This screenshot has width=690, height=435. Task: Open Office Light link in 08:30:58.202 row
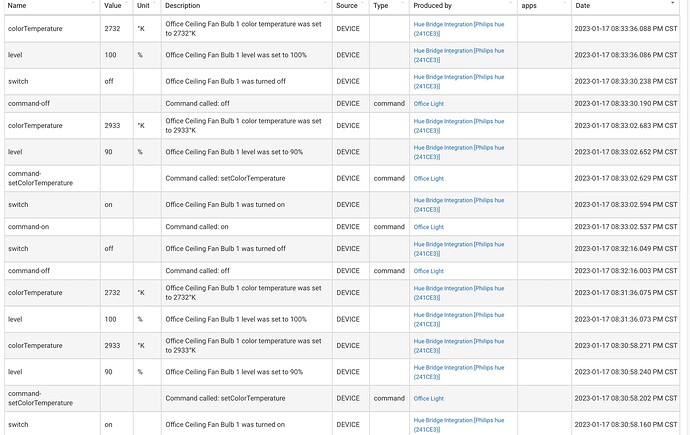pyautogui.click(x=428, y=398)
